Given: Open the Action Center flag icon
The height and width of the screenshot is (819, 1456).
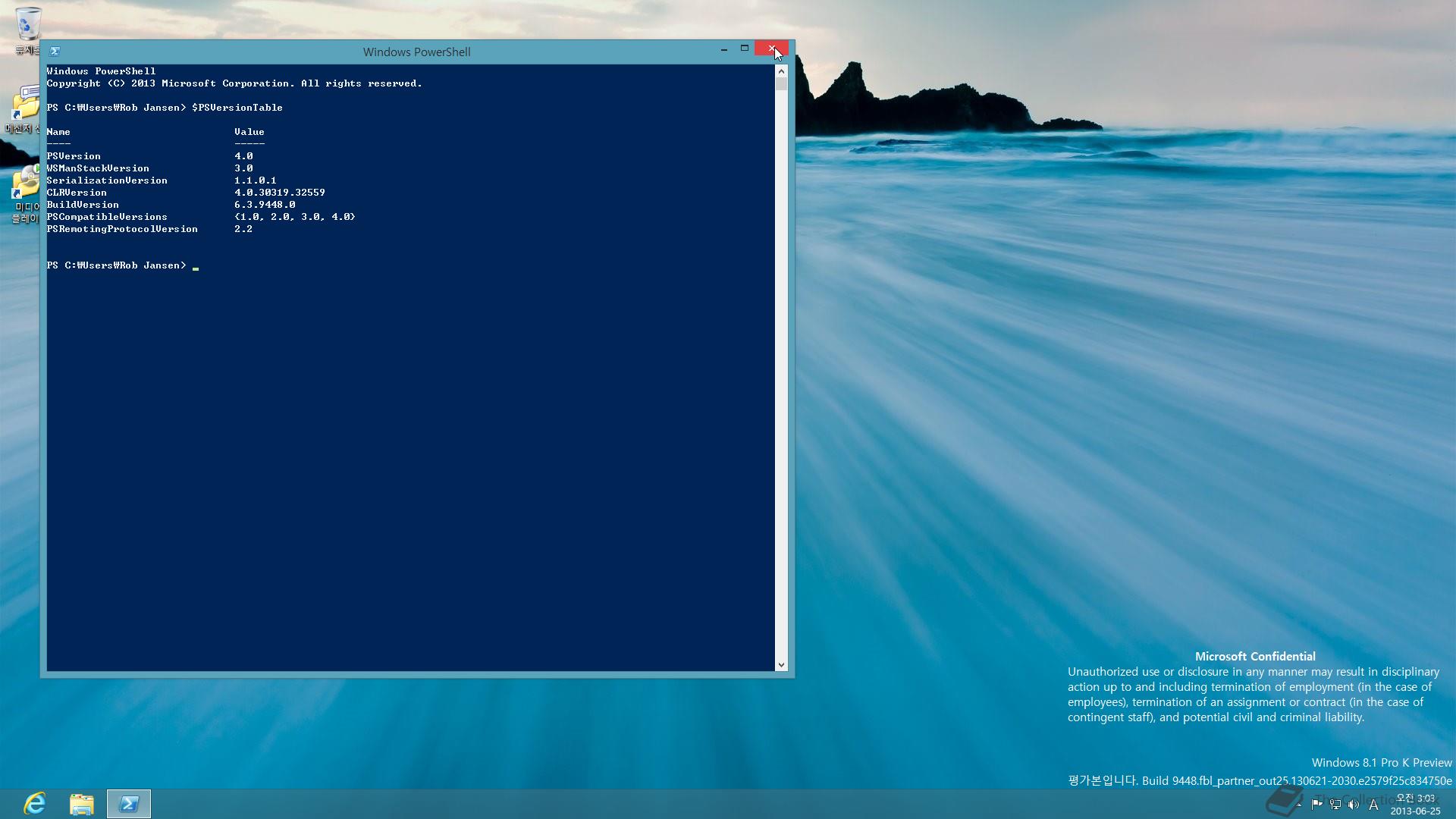Looking at the screenshot, I should coord(1316,805).
